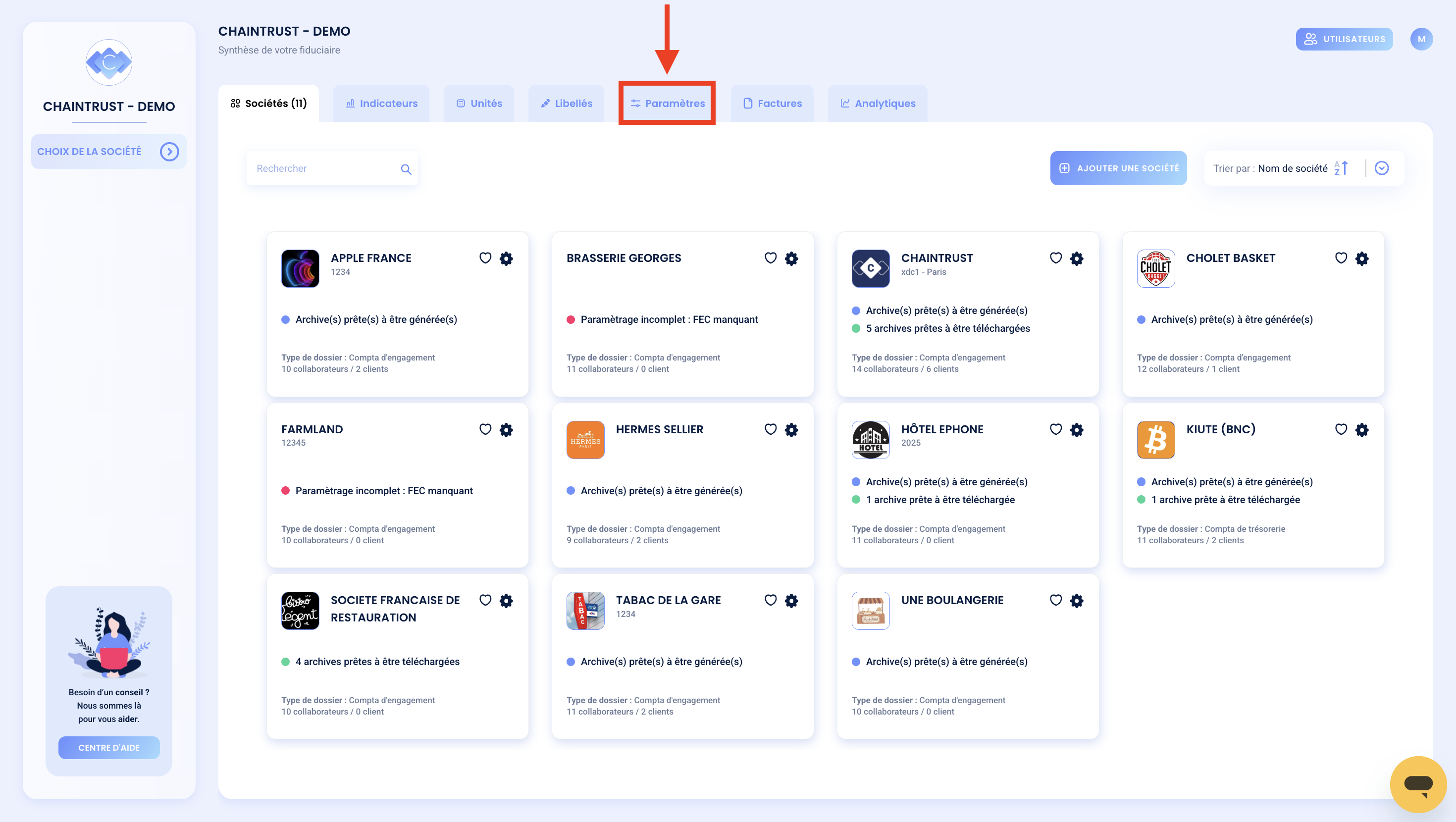
Task: Open settings gear for KIUTE (BNC)
Action: point(1362,430)
